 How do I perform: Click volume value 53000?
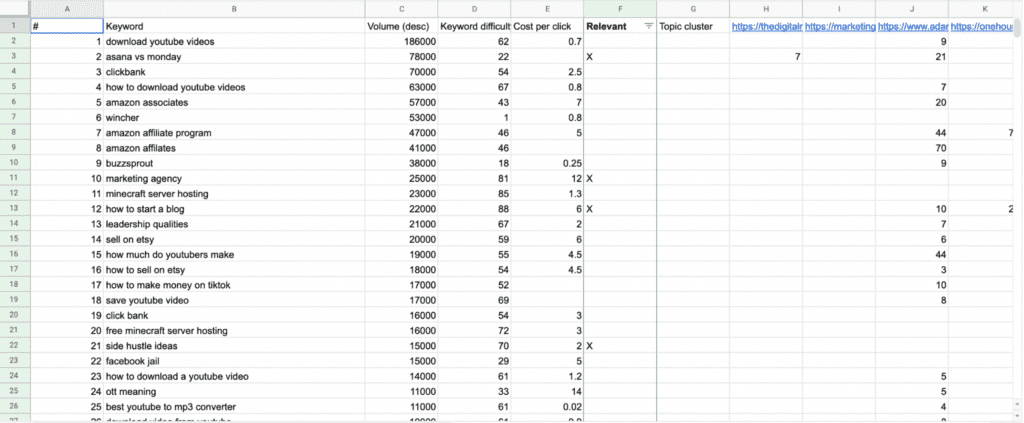[423, 118]
